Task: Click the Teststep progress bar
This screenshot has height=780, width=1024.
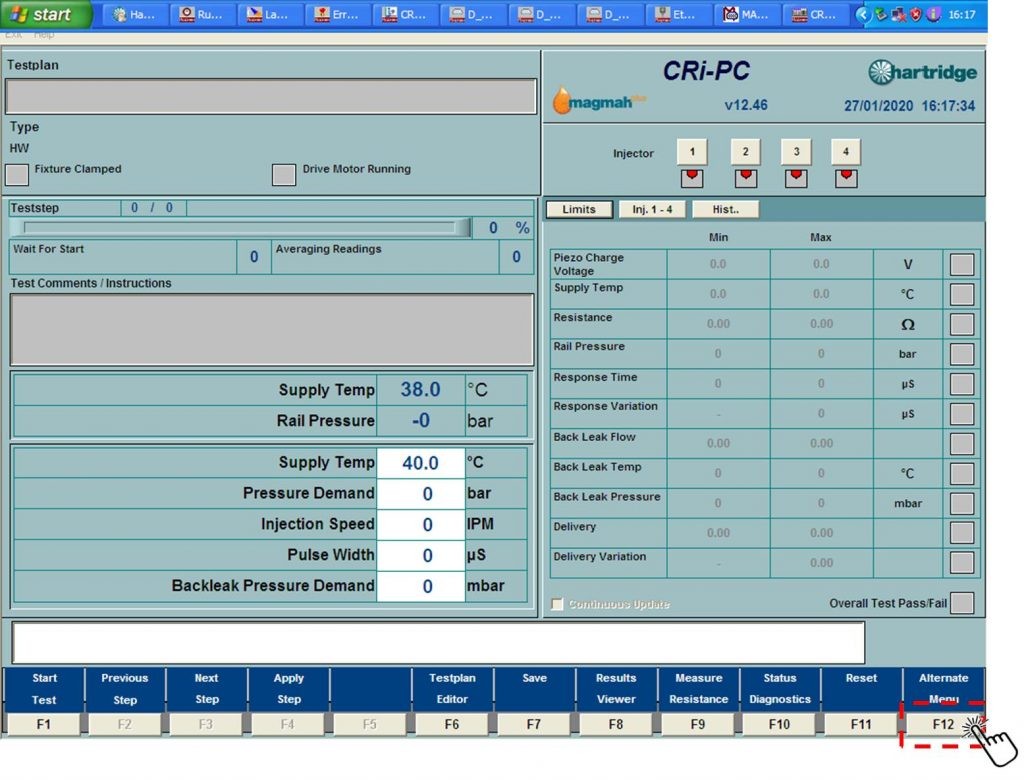Action: click(x=240, y=227)
